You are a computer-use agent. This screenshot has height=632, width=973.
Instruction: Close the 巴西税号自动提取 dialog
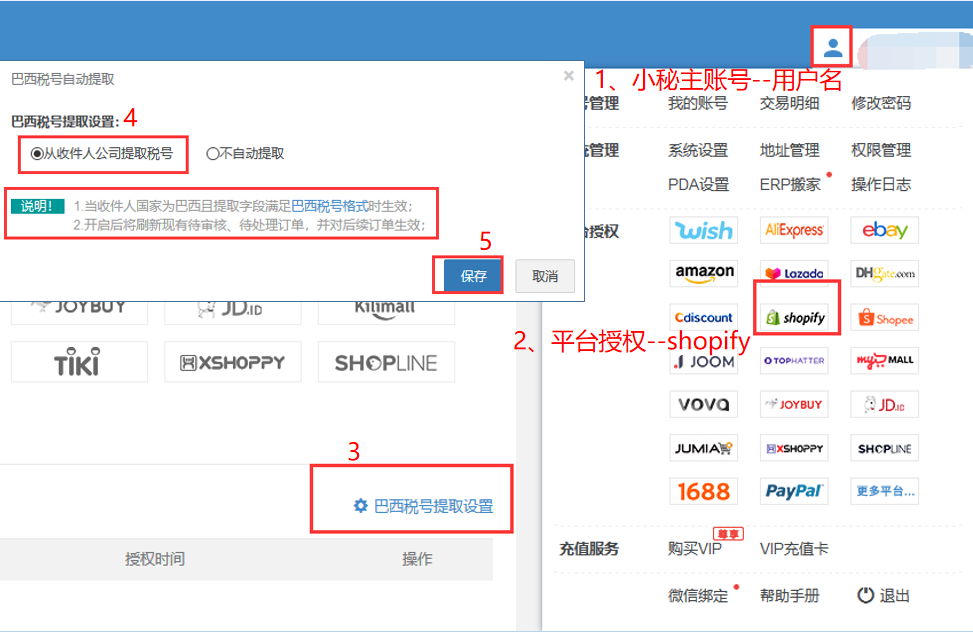(568, 76)
